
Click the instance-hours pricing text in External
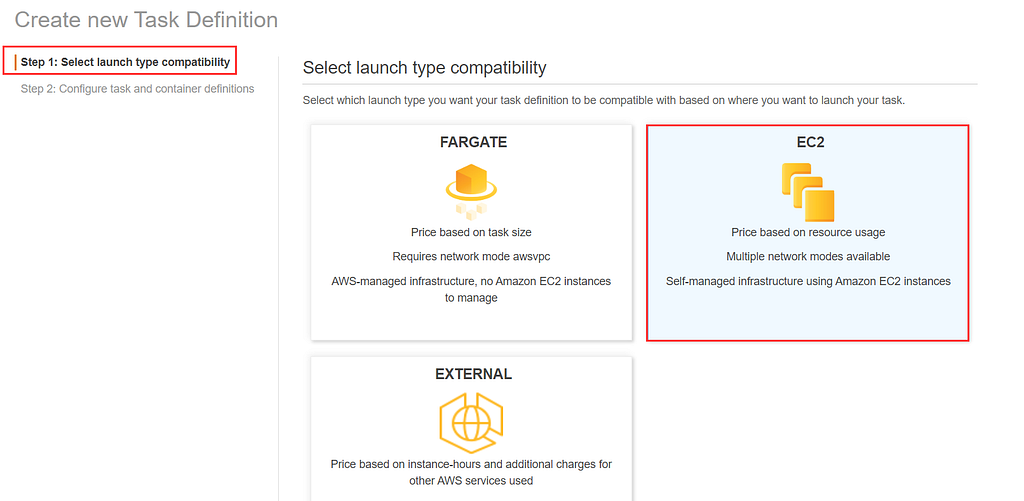point(471,472)
